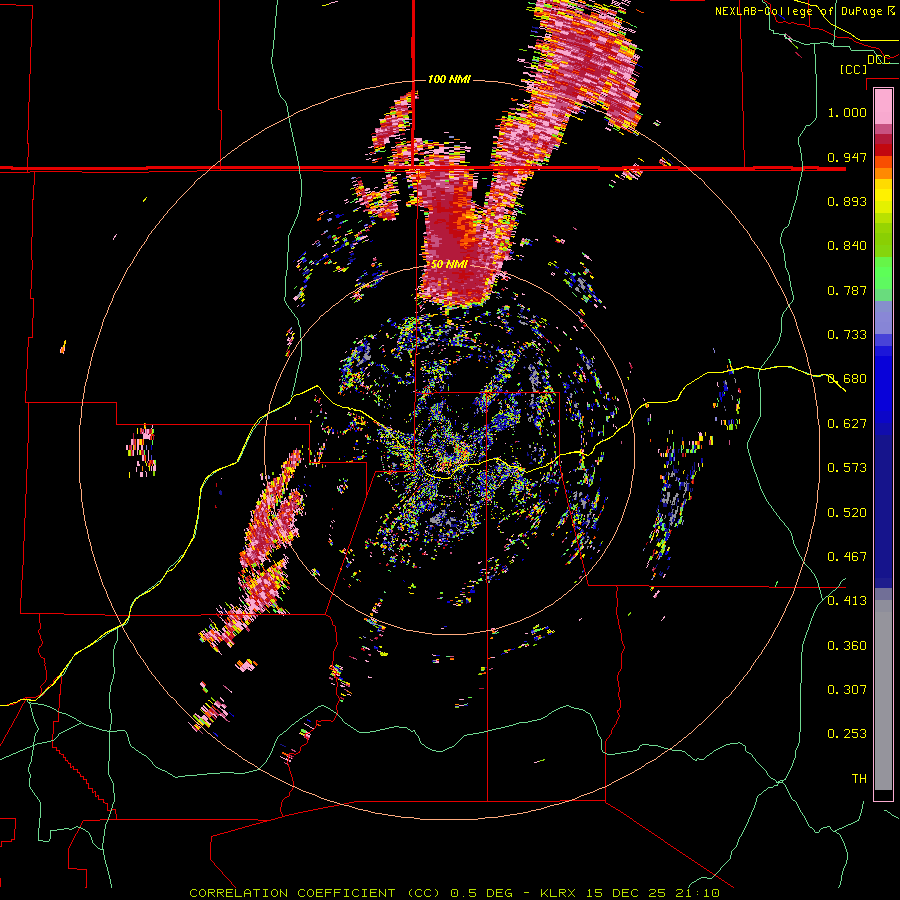The height and width of the screenshot is (900, 900).
Task: Click the 0.307 scale value
Action: click(x=847, y=689)
